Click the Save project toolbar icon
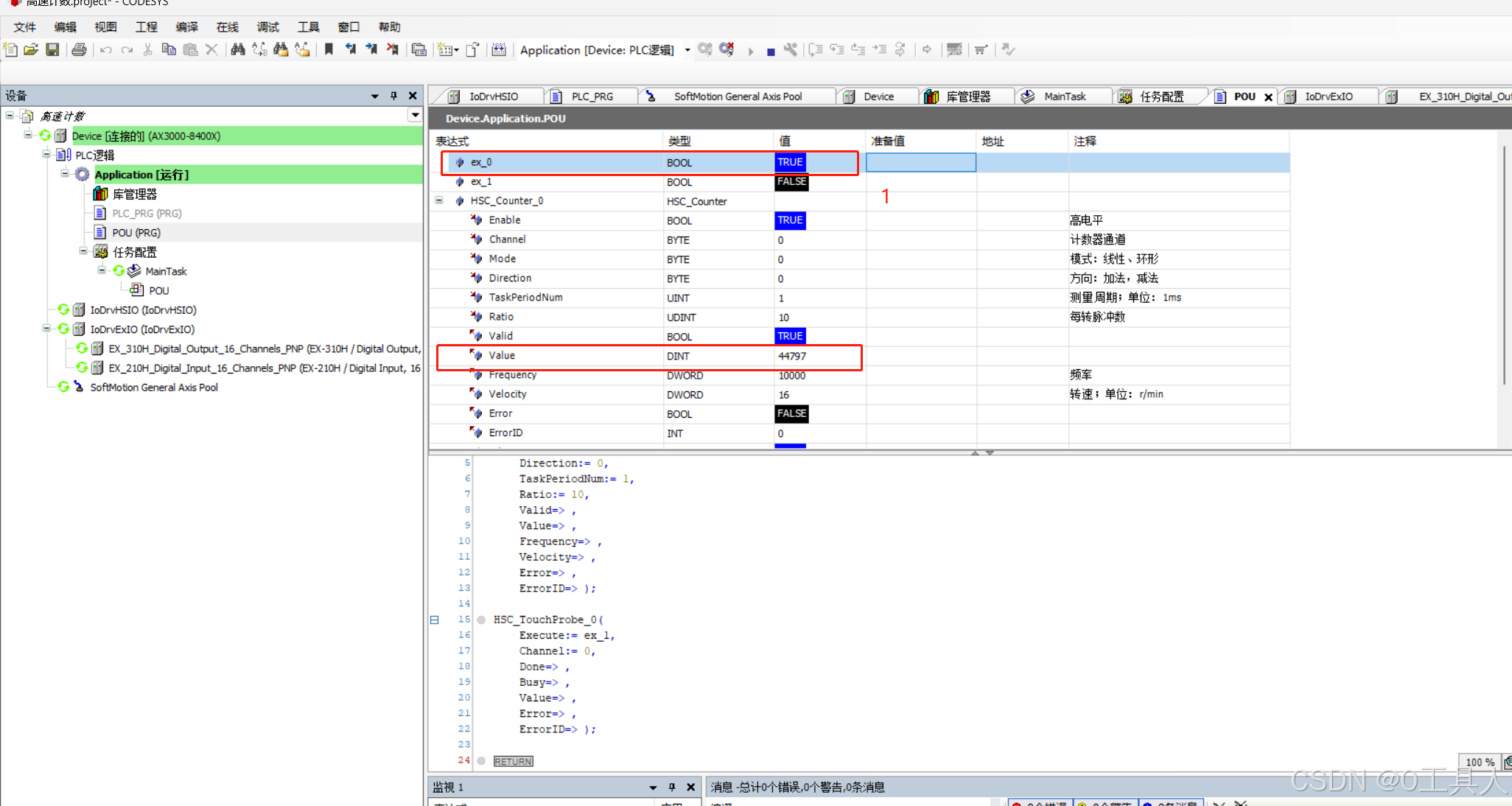 click(x=52, y=49)
